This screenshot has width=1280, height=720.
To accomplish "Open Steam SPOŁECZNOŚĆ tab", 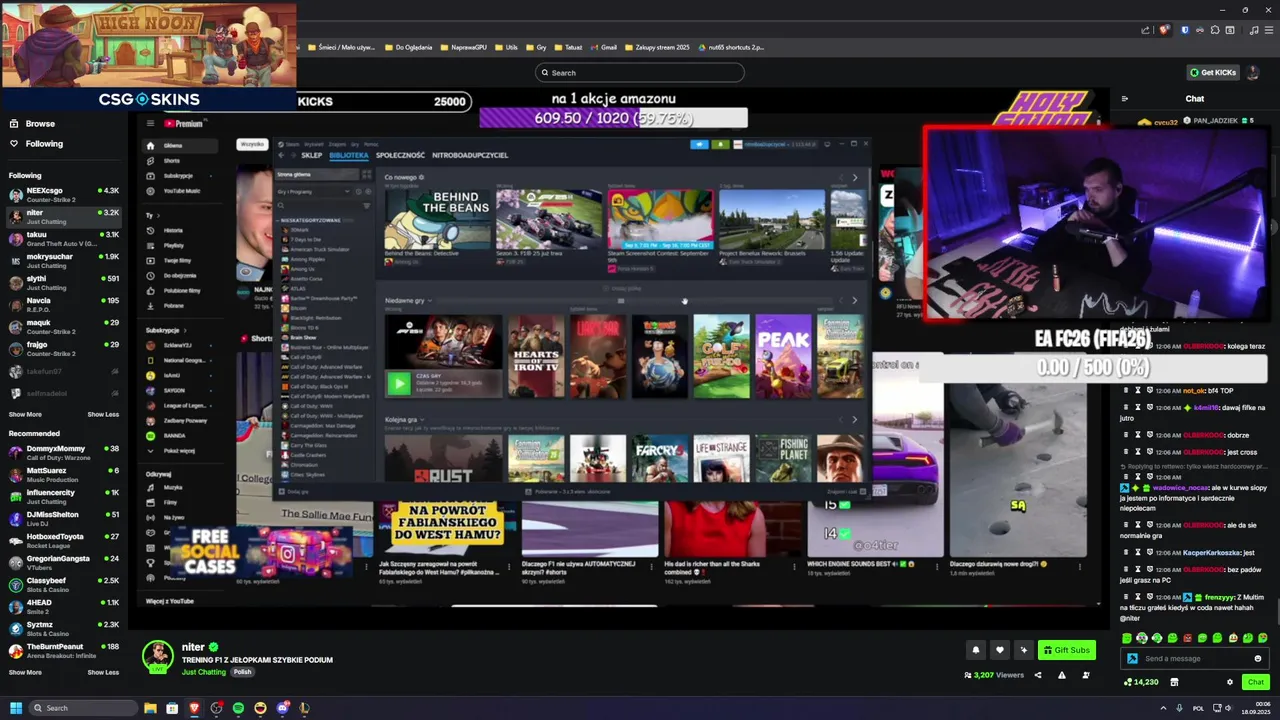I will pyautogui.click(x=400, y=155).
